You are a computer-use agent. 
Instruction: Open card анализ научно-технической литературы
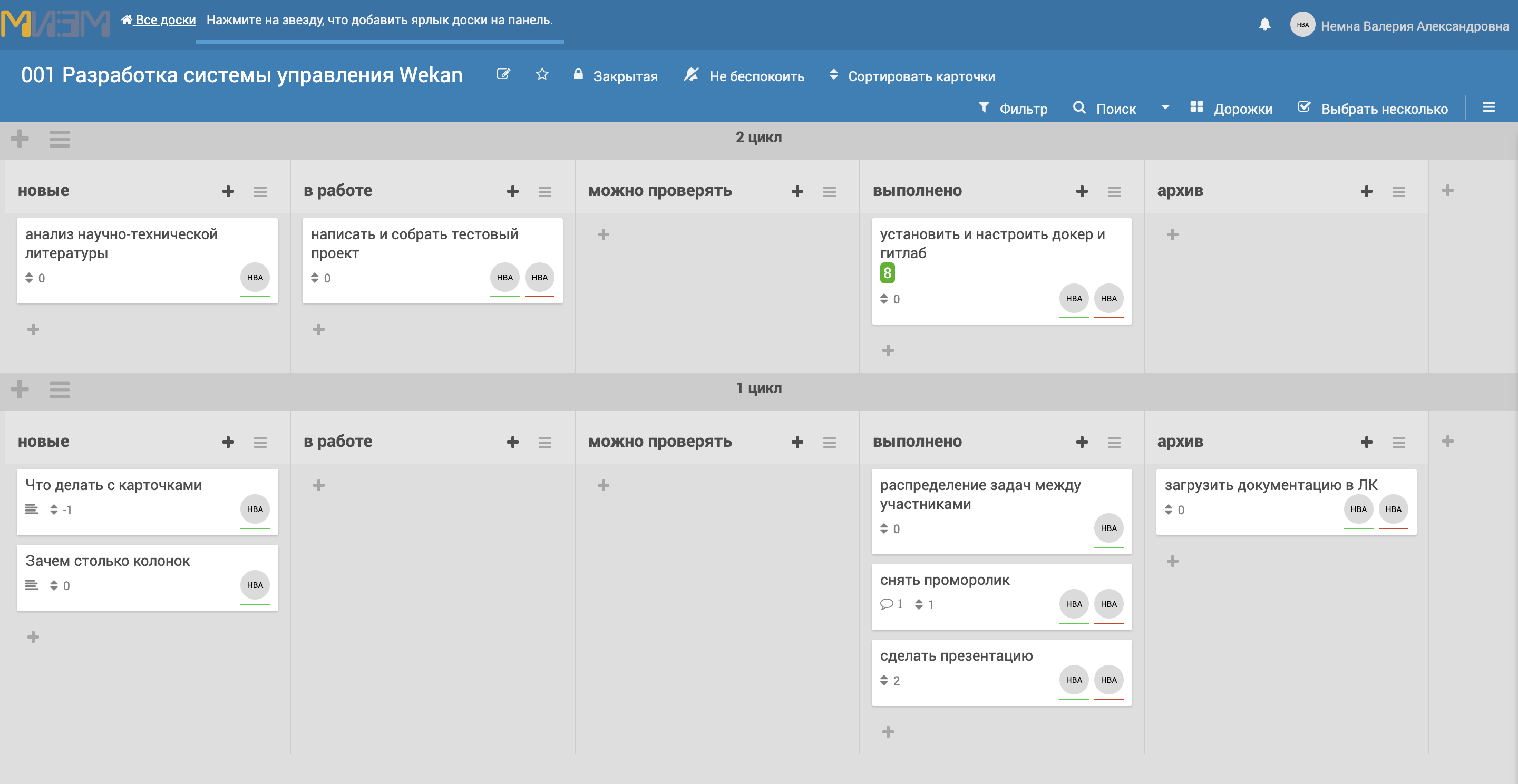148,260
